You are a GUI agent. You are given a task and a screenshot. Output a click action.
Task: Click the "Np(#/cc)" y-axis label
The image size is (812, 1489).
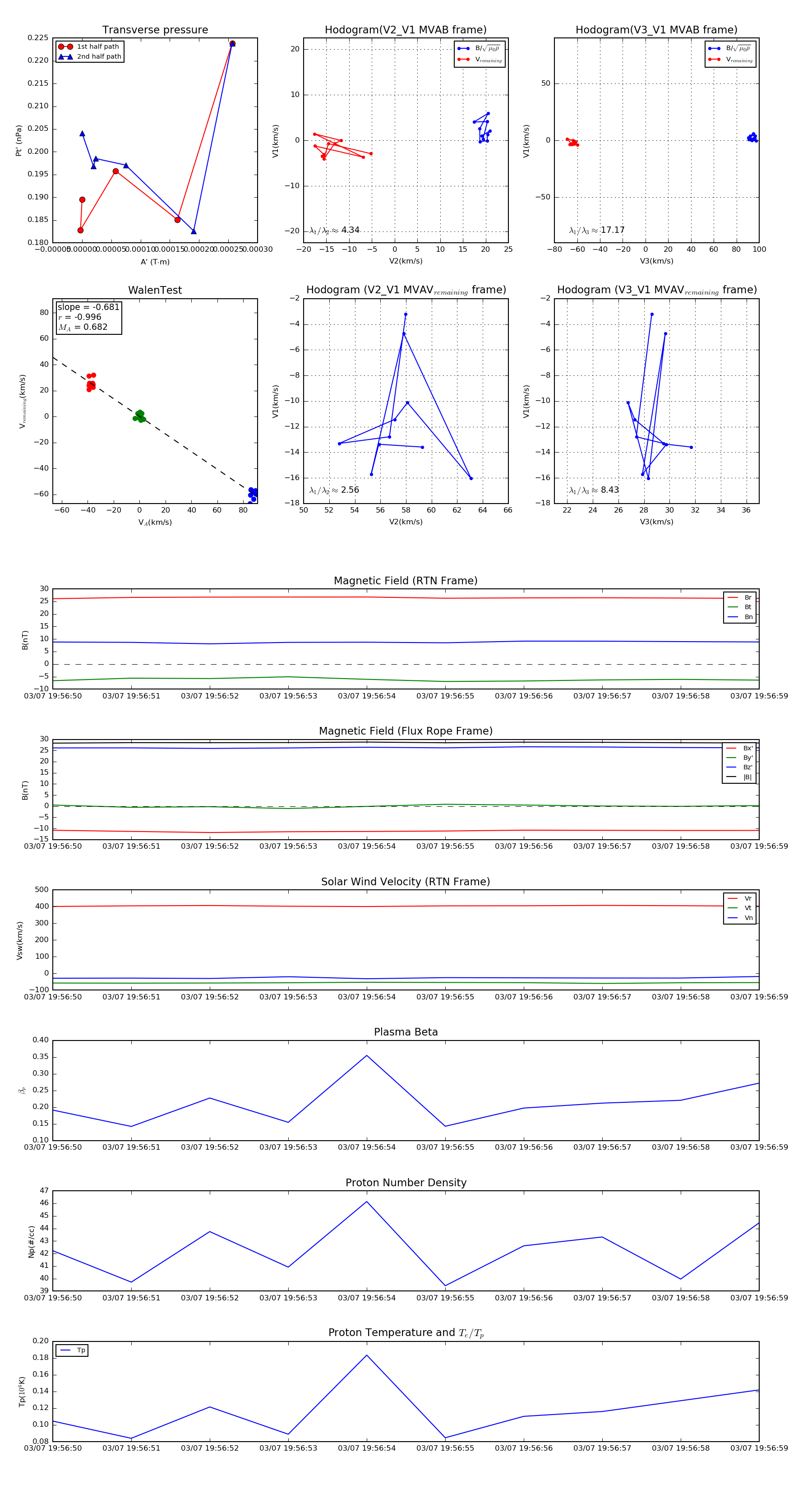(x=31, y=1241)
